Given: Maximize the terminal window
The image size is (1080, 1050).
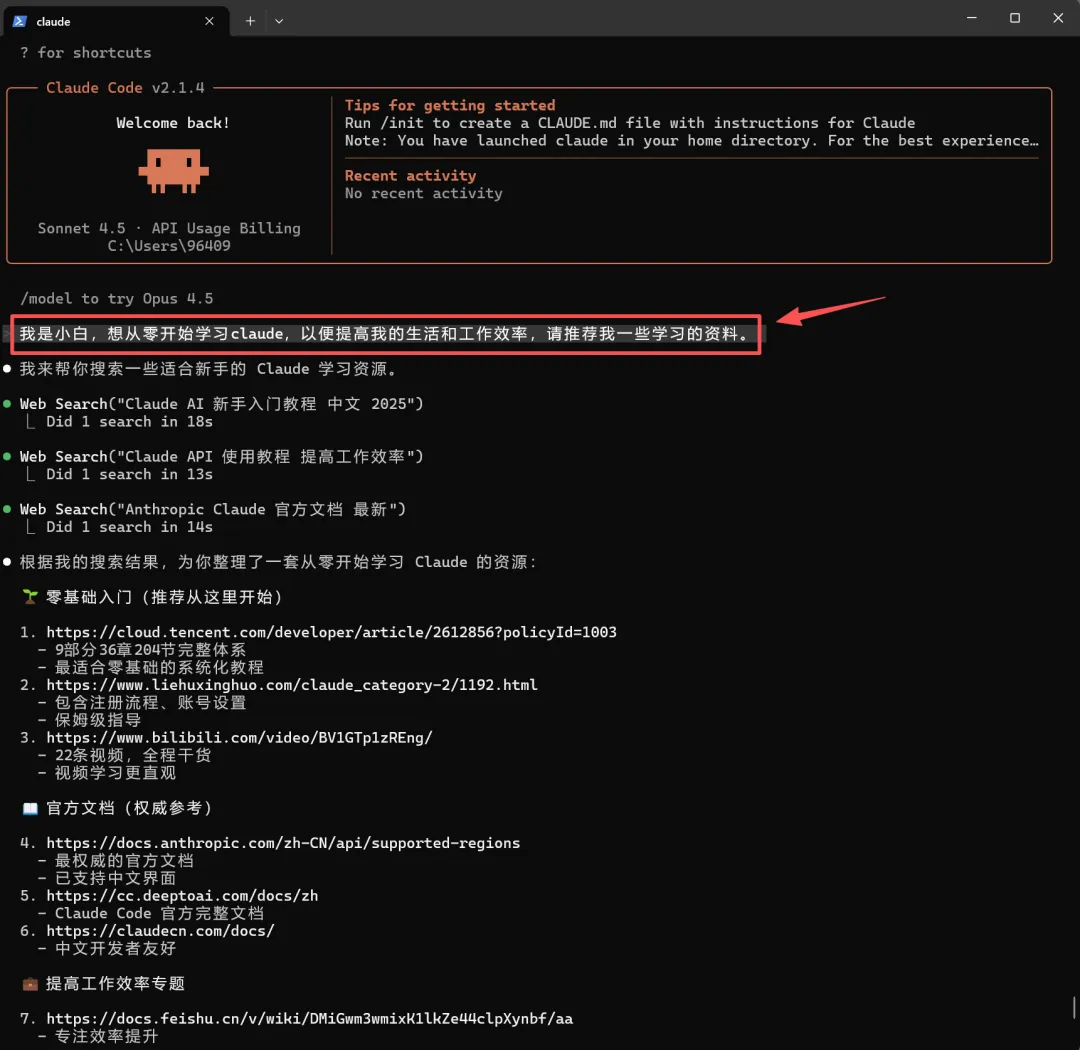Looking at the screenshot, I should [1015, 18].
